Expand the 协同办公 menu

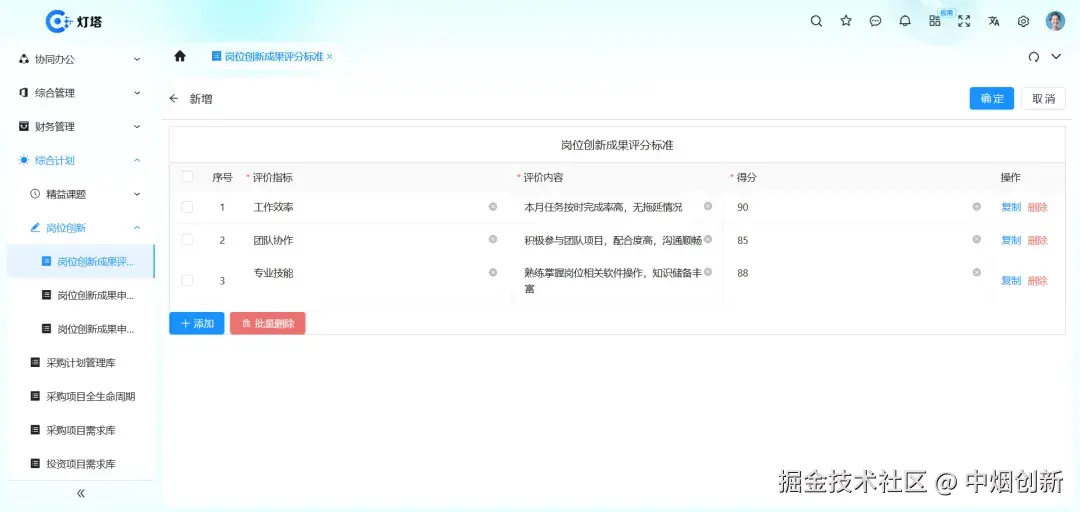coord(80,59)
